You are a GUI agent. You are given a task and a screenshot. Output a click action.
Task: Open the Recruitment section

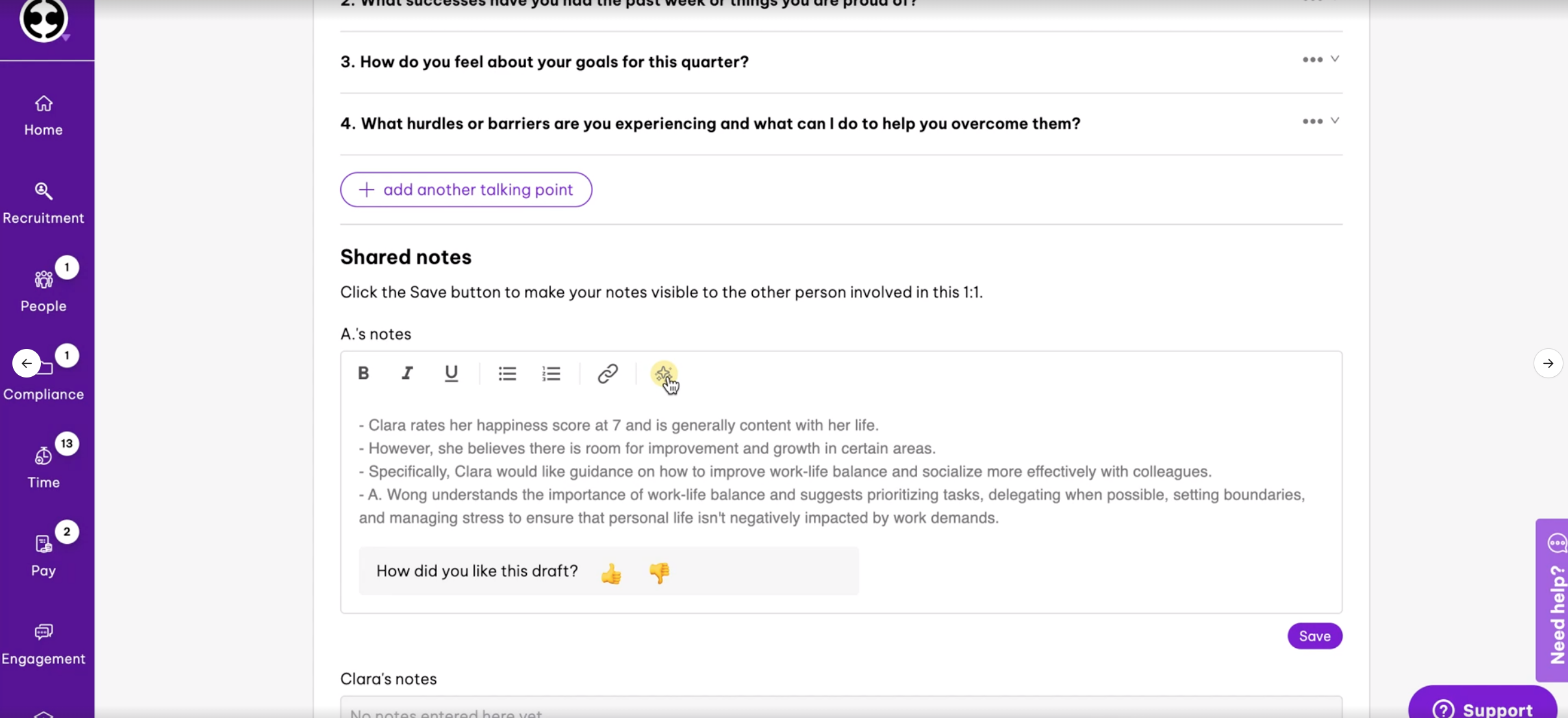point(44,203)
